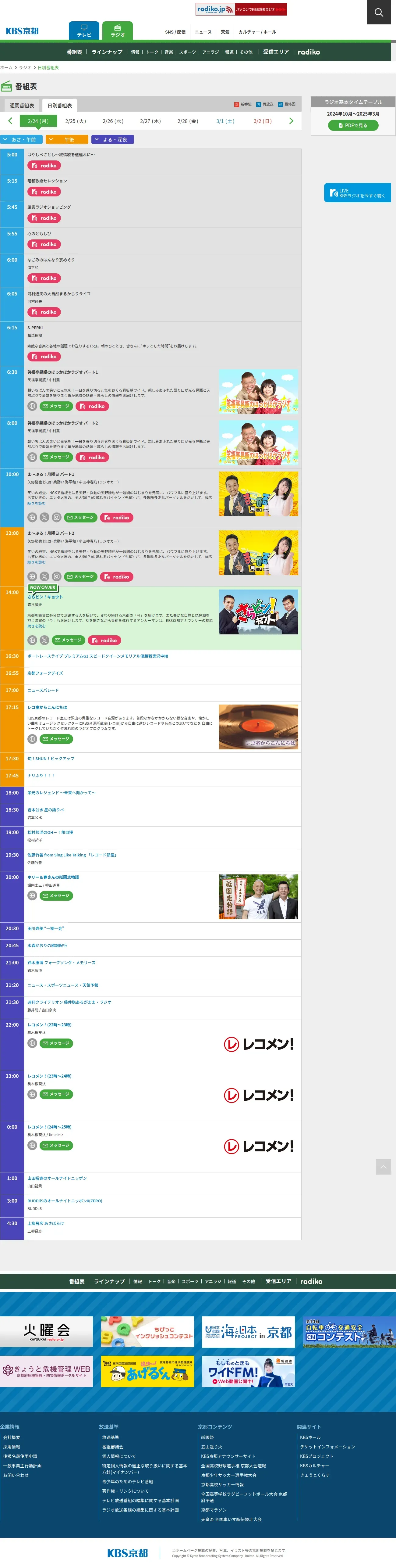Go to previous week with left chevron
The width and height of the screenshot is (396, 1568).
tap(10, 120)
